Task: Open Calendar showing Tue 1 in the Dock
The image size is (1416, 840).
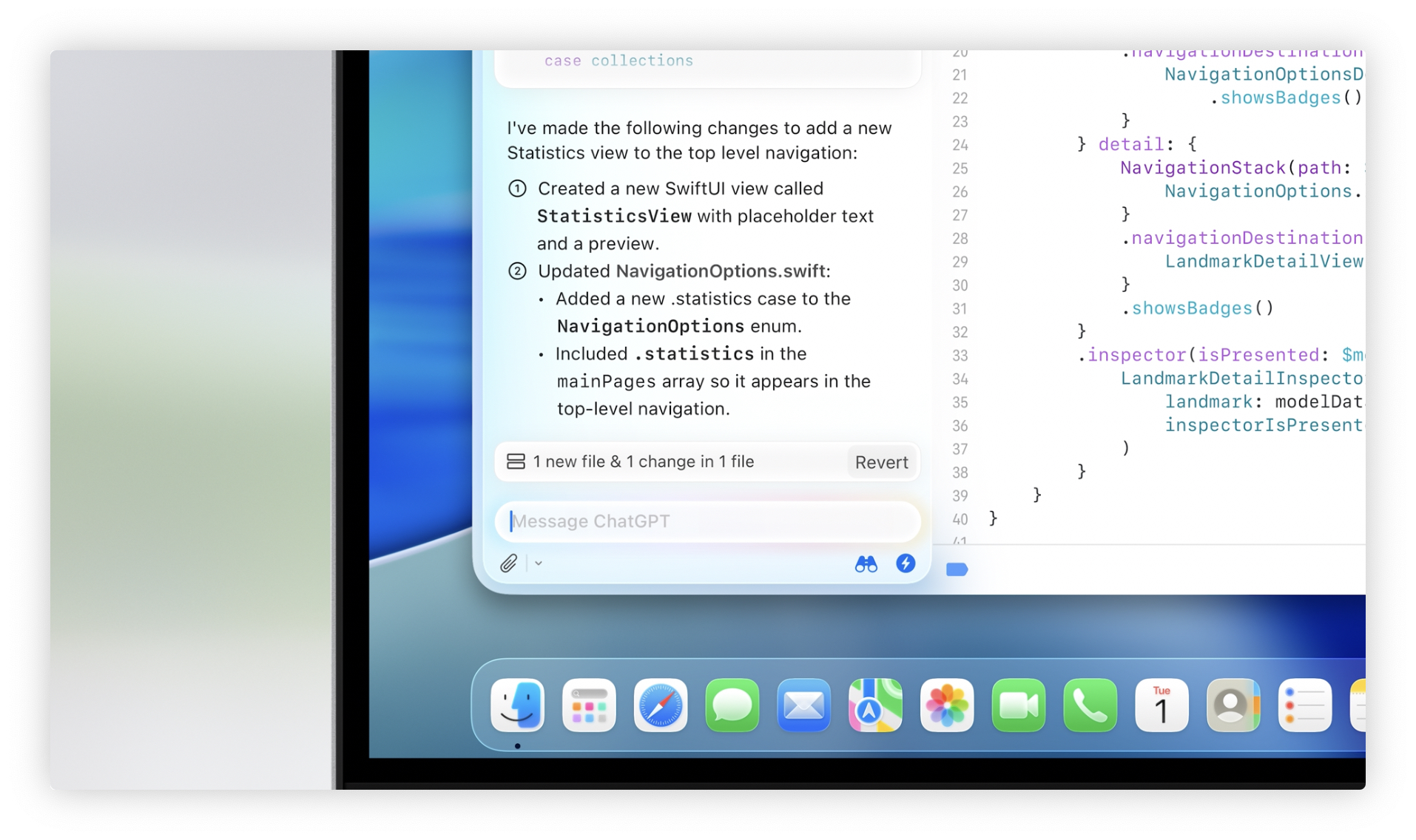Action: click(1162, 705)
